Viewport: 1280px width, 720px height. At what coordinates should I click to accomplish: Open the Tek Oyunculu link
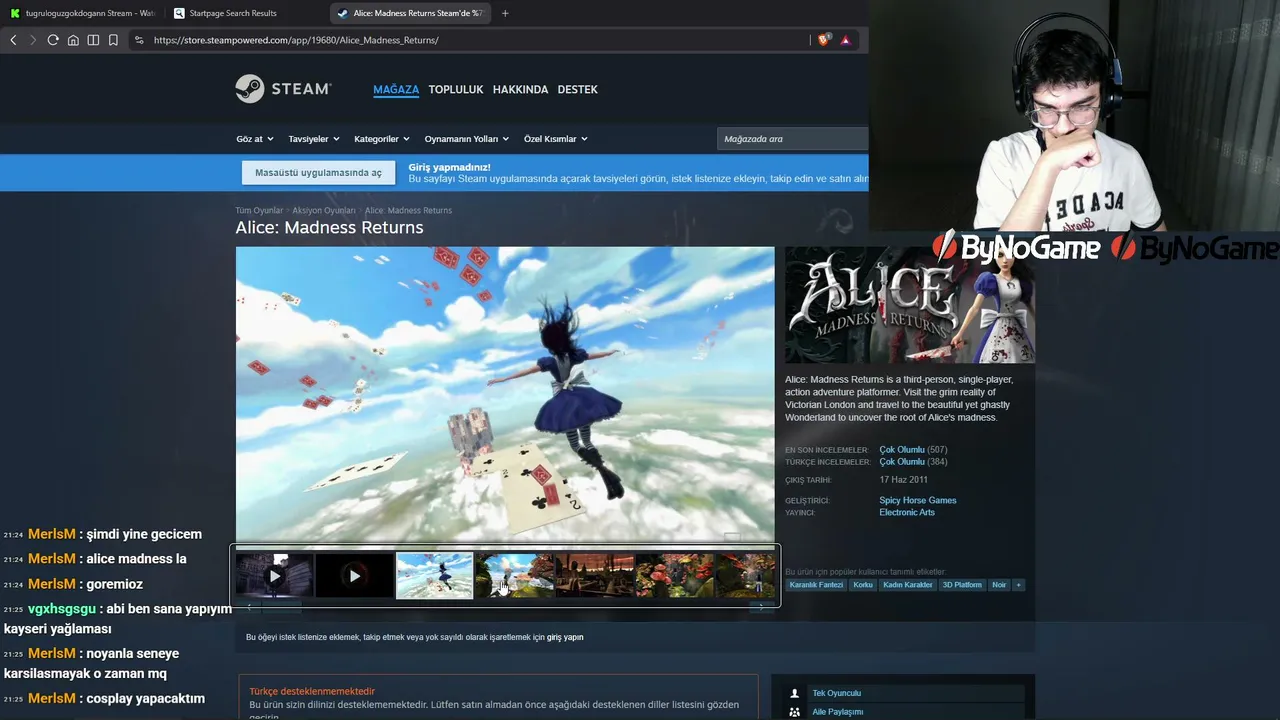pos(836,693)
